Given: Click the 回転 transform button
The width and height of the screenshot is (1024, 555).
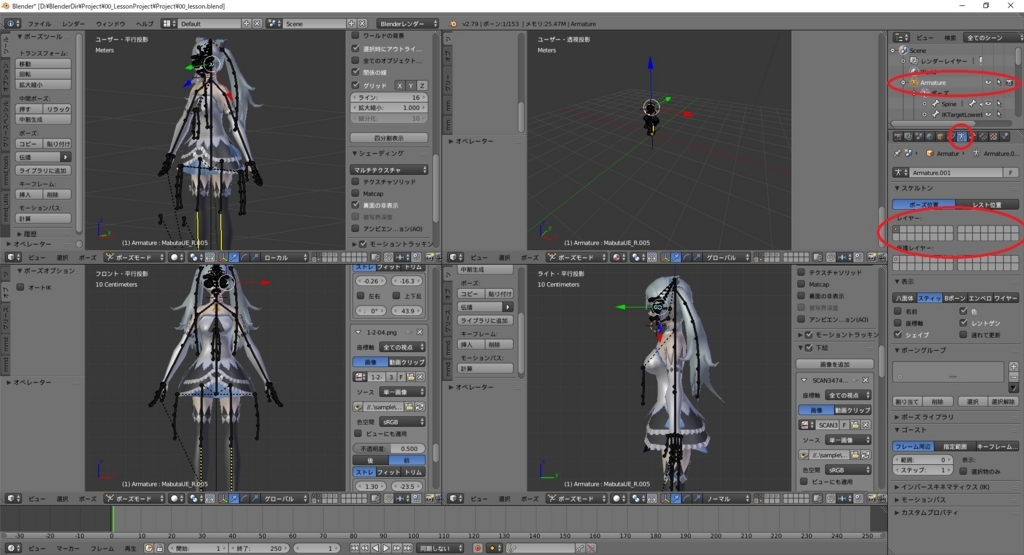Looking at the screenshot, I should (43, 74).
